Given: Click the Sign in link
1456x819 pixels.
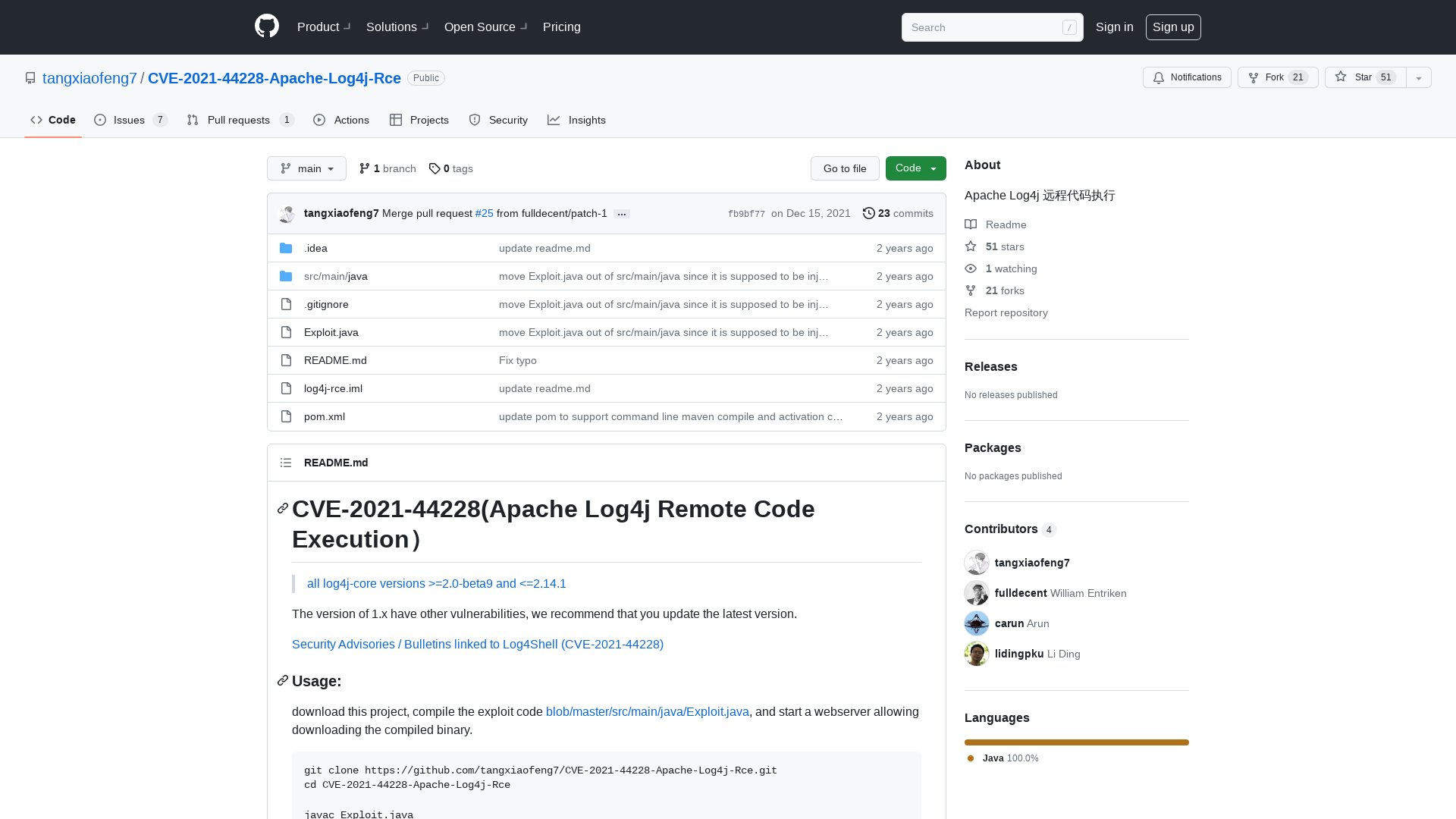Looking at the screenshot, I should tap(1114, 27).
